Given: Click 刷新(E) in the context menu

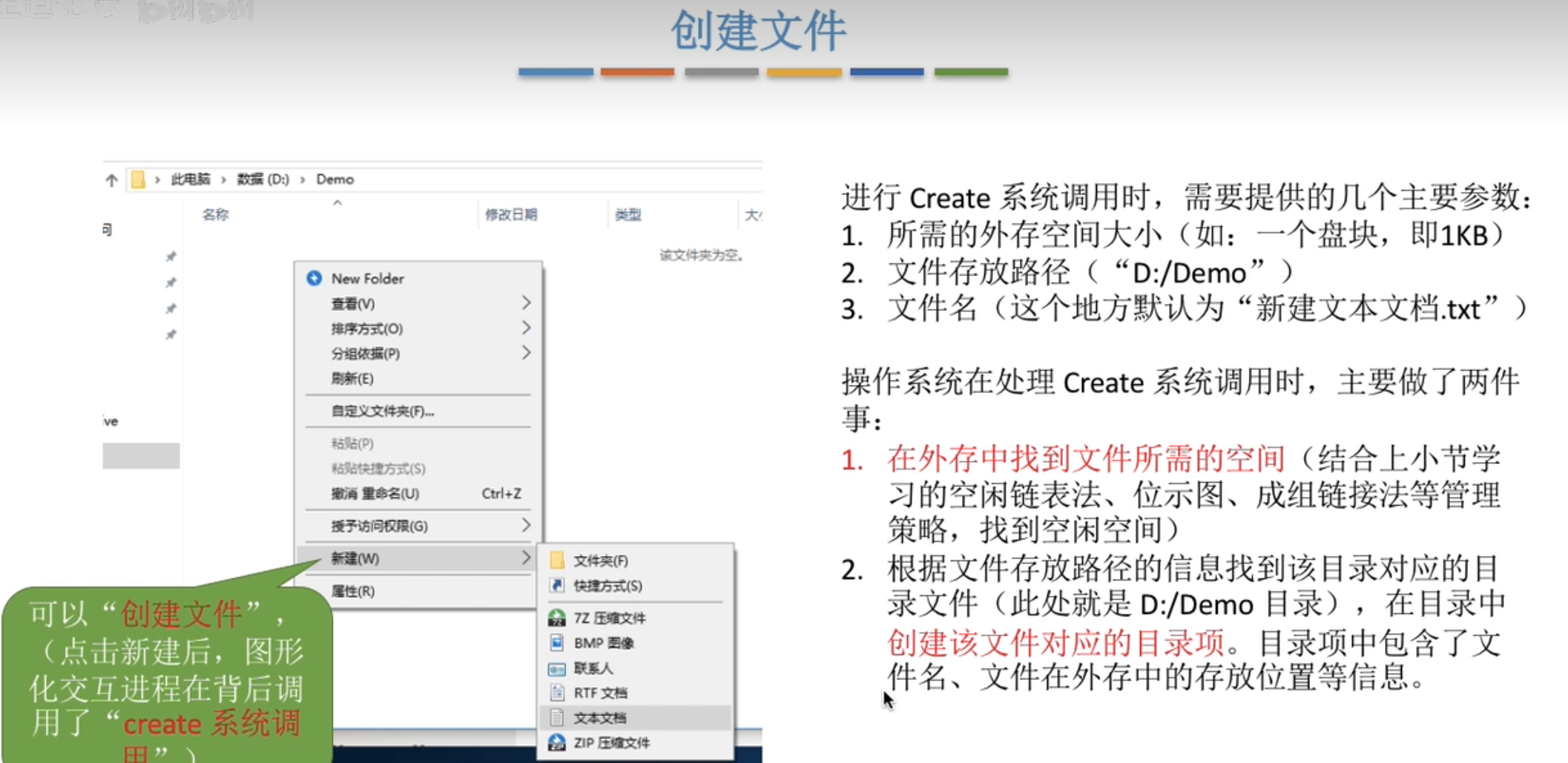Looking at the screenshot, I should coord(352,379).
